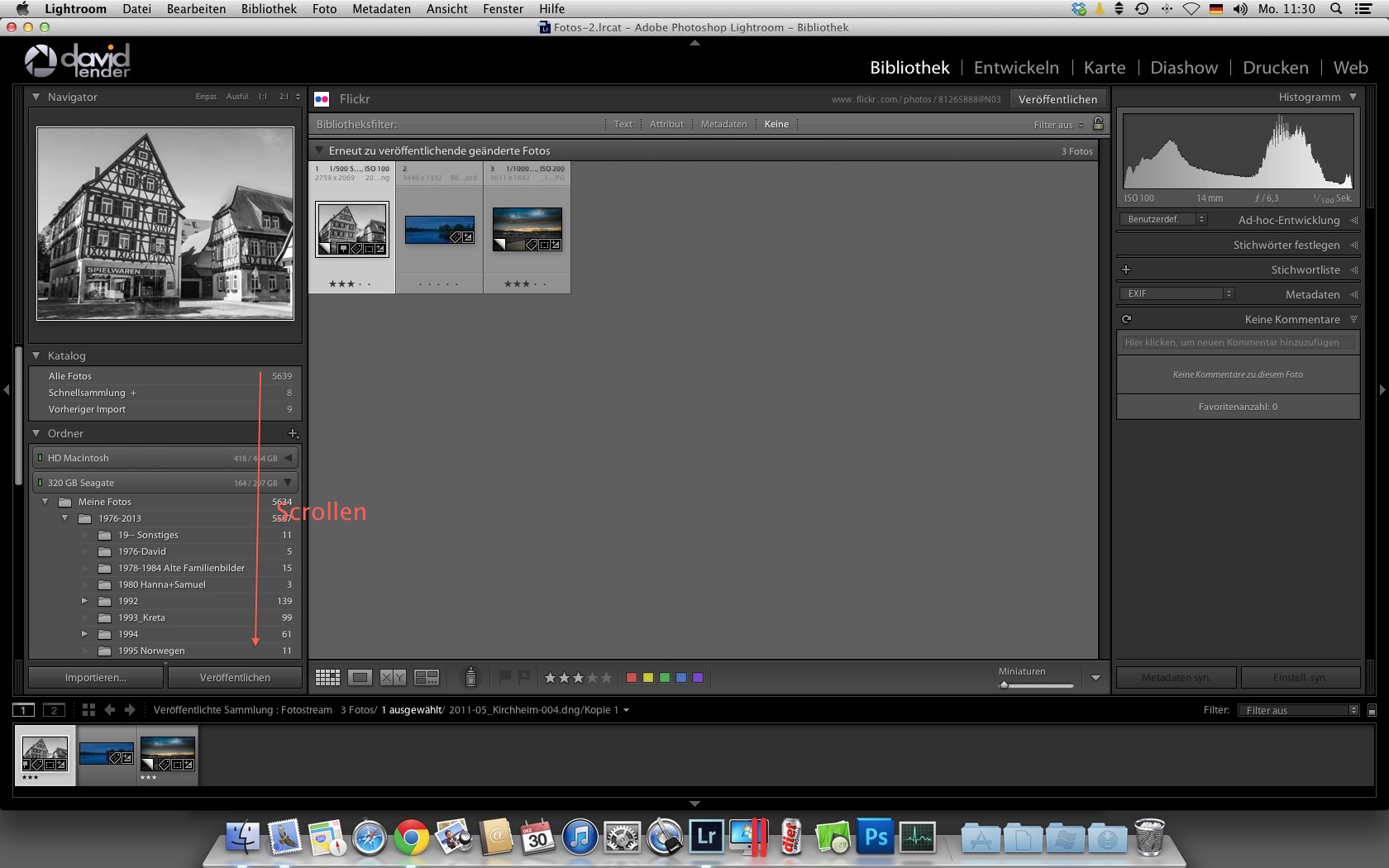Open the XY compare view
1389x868 pixels.
[393, 678]
